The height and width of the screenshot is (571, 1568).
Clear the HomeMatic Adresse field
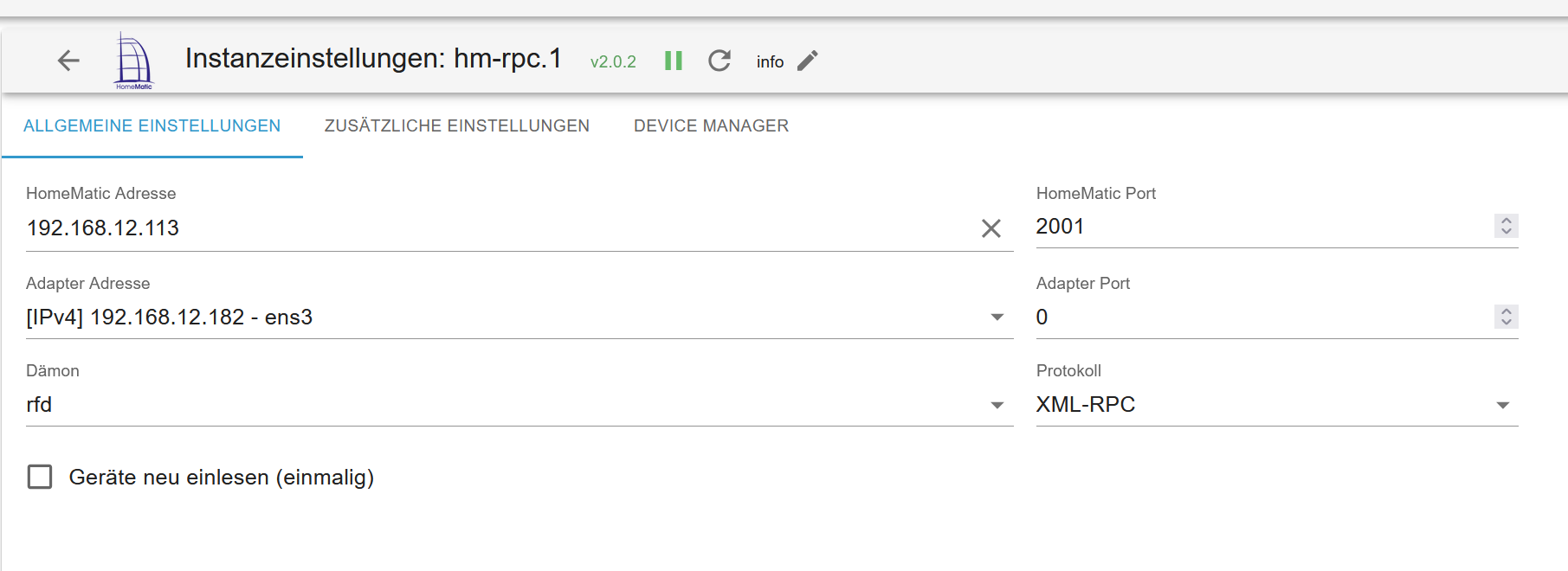click(991, 228)
